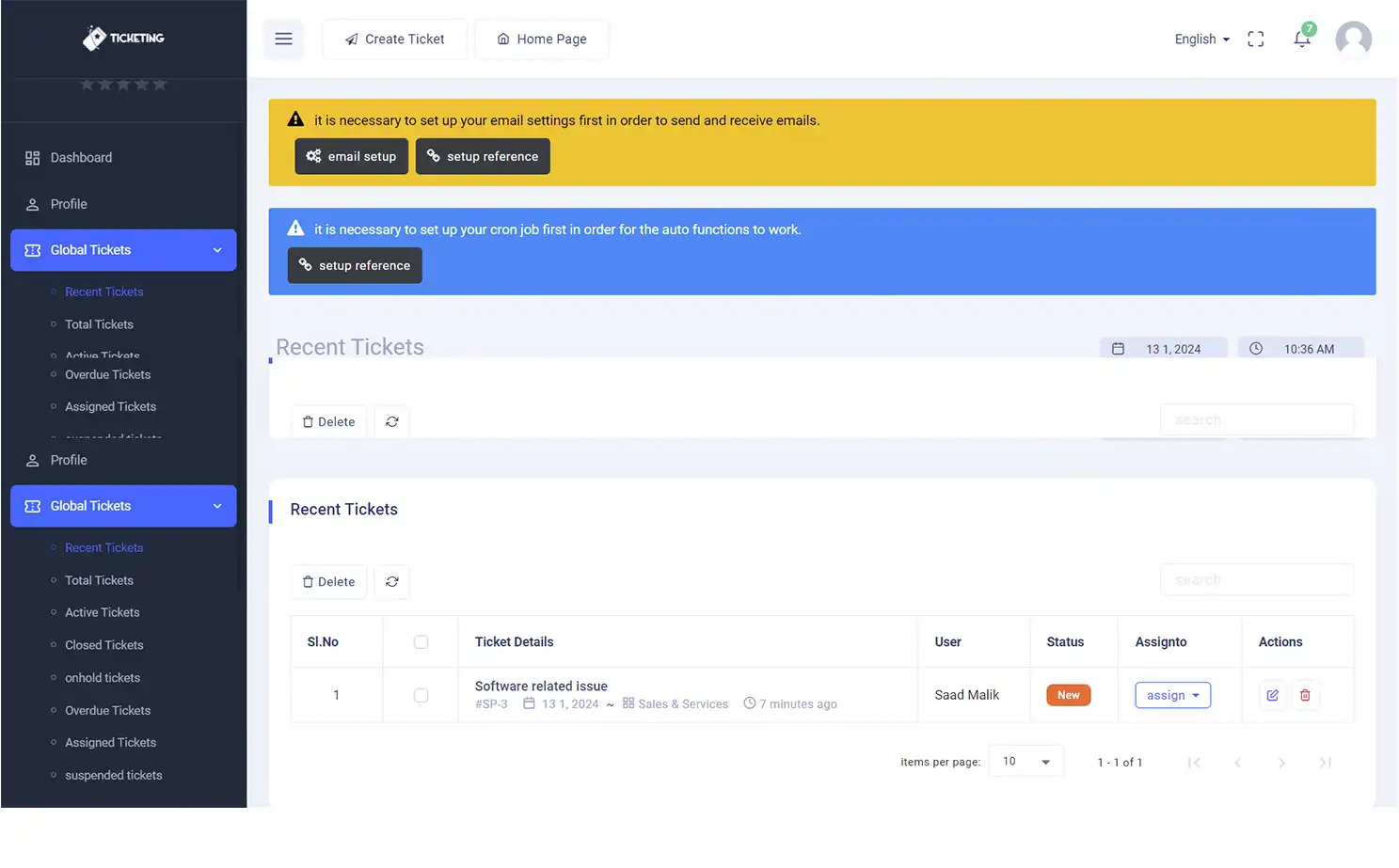Edit the Software related issue ticket
Image resolution: width=1399 pixels, height=868 pixels.
(x=1272, y=695)
